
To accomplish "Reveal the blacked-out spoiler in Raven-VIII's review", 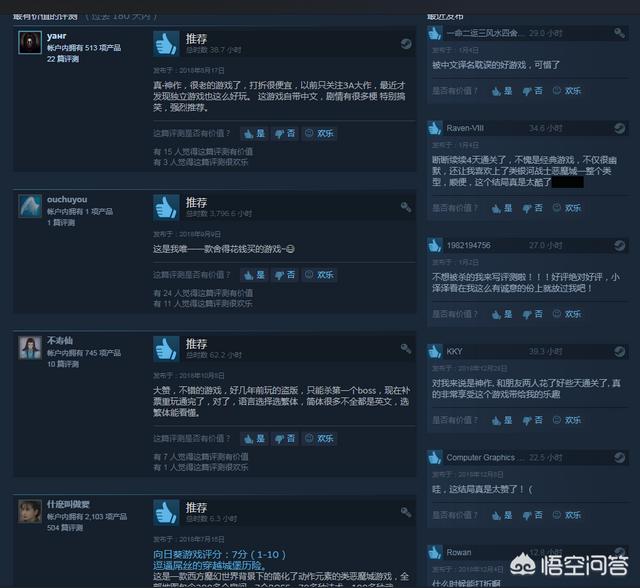I will [568, 182].
